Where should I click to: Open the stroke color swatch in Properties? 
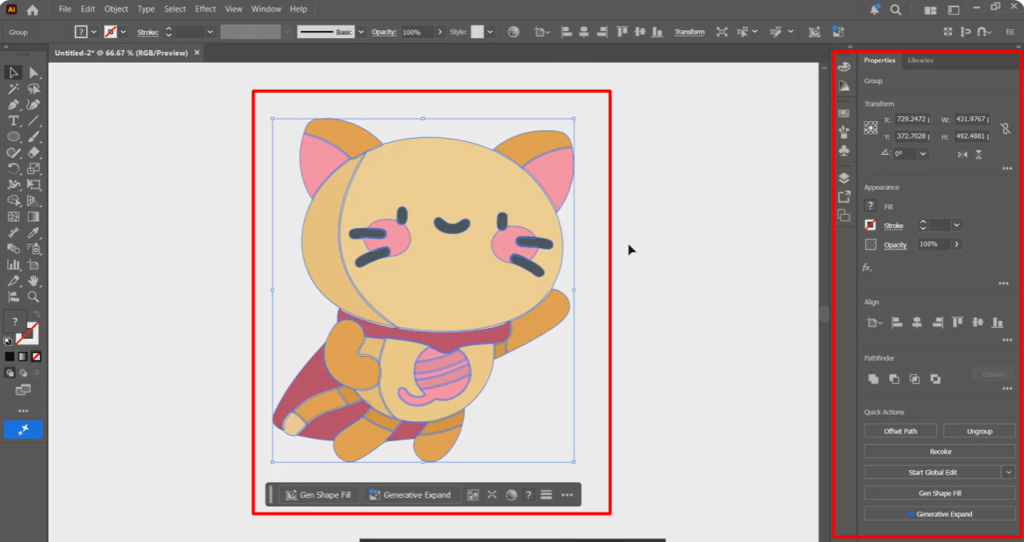[x=871, y=225]
